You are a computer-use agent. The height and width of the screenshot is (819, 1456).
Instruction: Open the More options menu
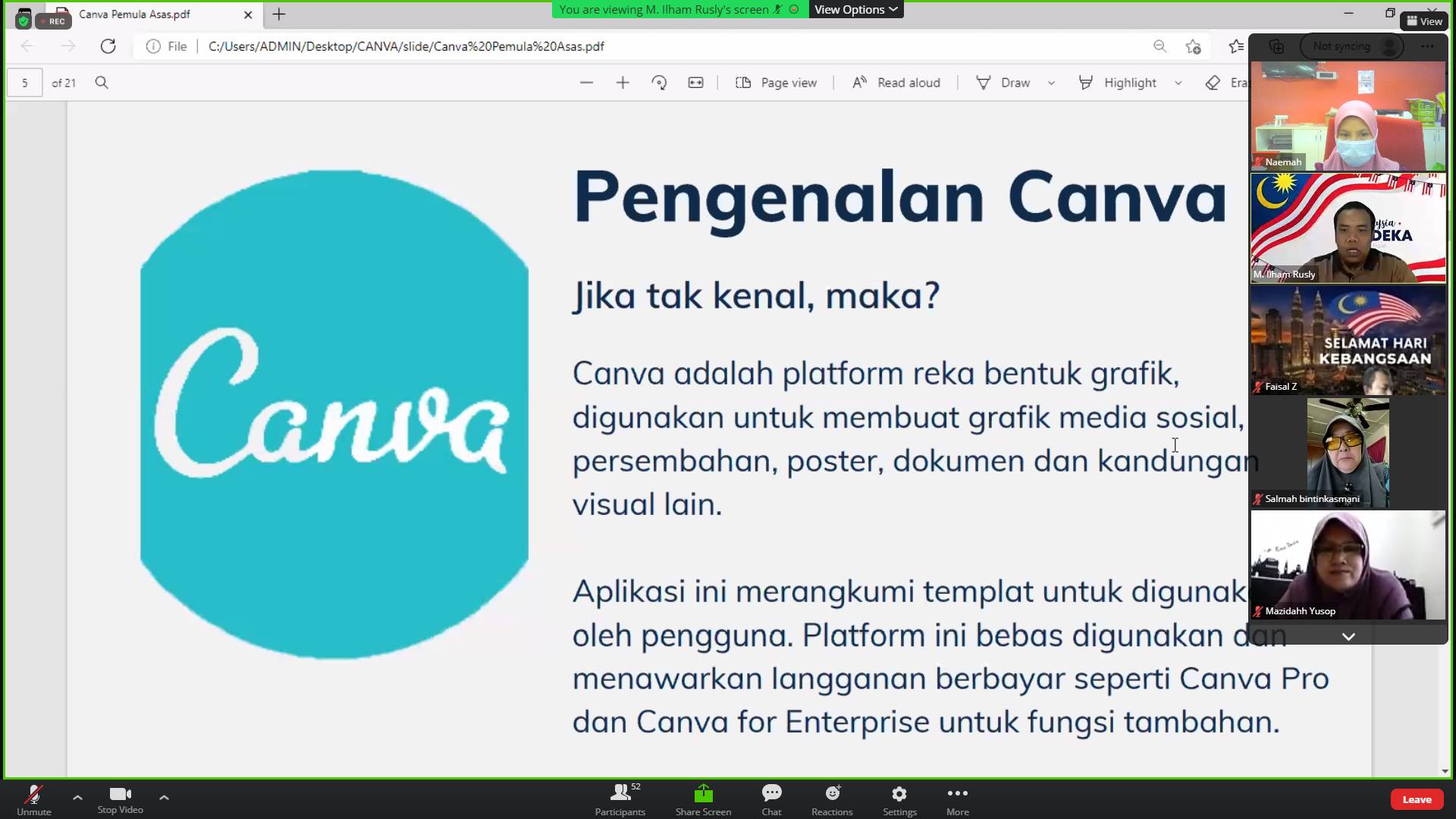(x=958, y=799)
